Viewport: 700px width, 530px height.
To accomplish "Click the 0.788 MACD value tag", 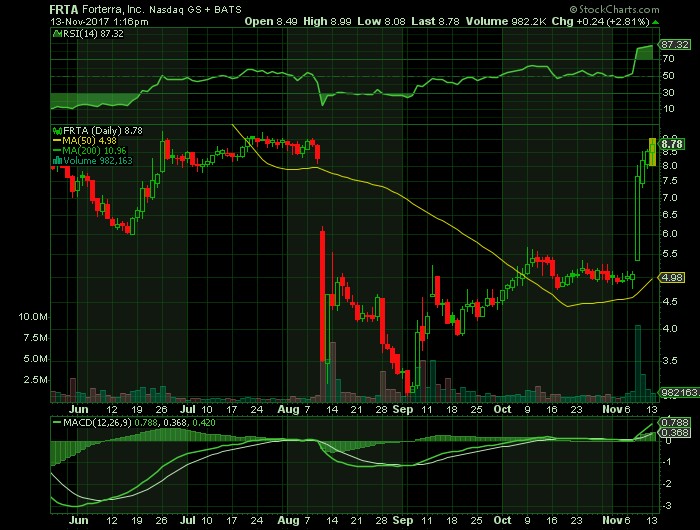I will click(675, 422).
